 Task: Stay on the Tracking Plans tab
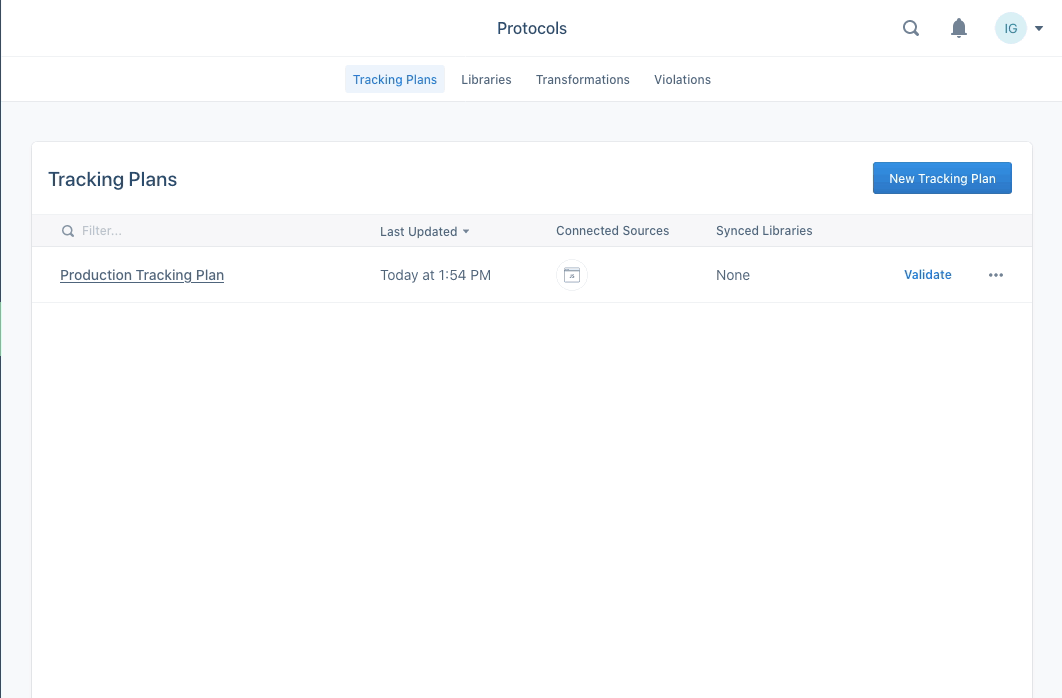coord(394,78)
